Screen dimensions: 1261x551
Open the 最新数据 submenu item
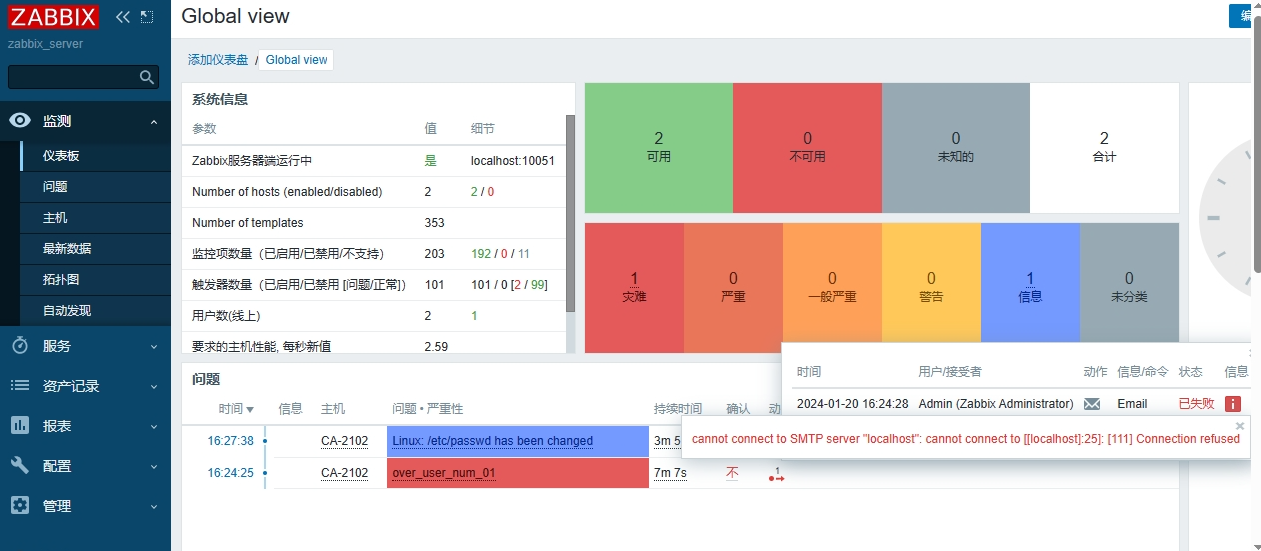coord(67,248)
